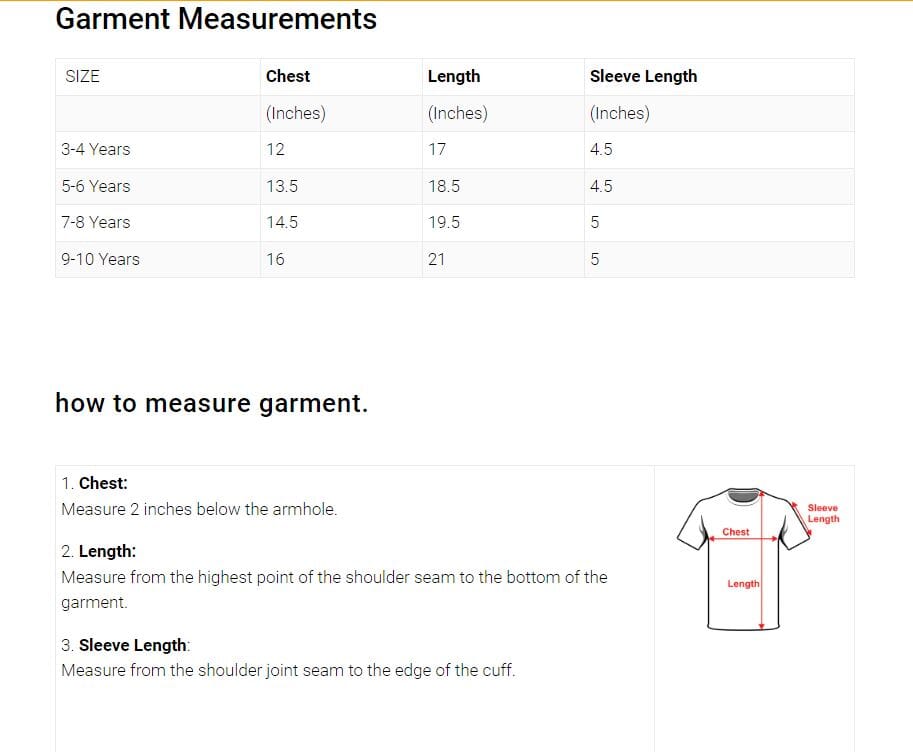Click the 21 length value for 9-10 Years
This screenshot has height=752, width=913.
tap(436, 259)
